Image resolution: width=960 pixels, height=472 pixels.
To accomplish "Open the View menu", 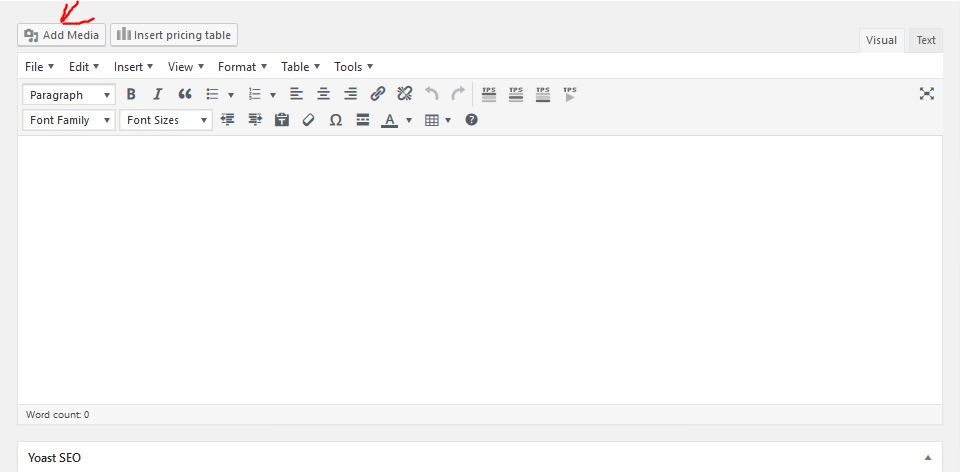I will pos(186,67).
